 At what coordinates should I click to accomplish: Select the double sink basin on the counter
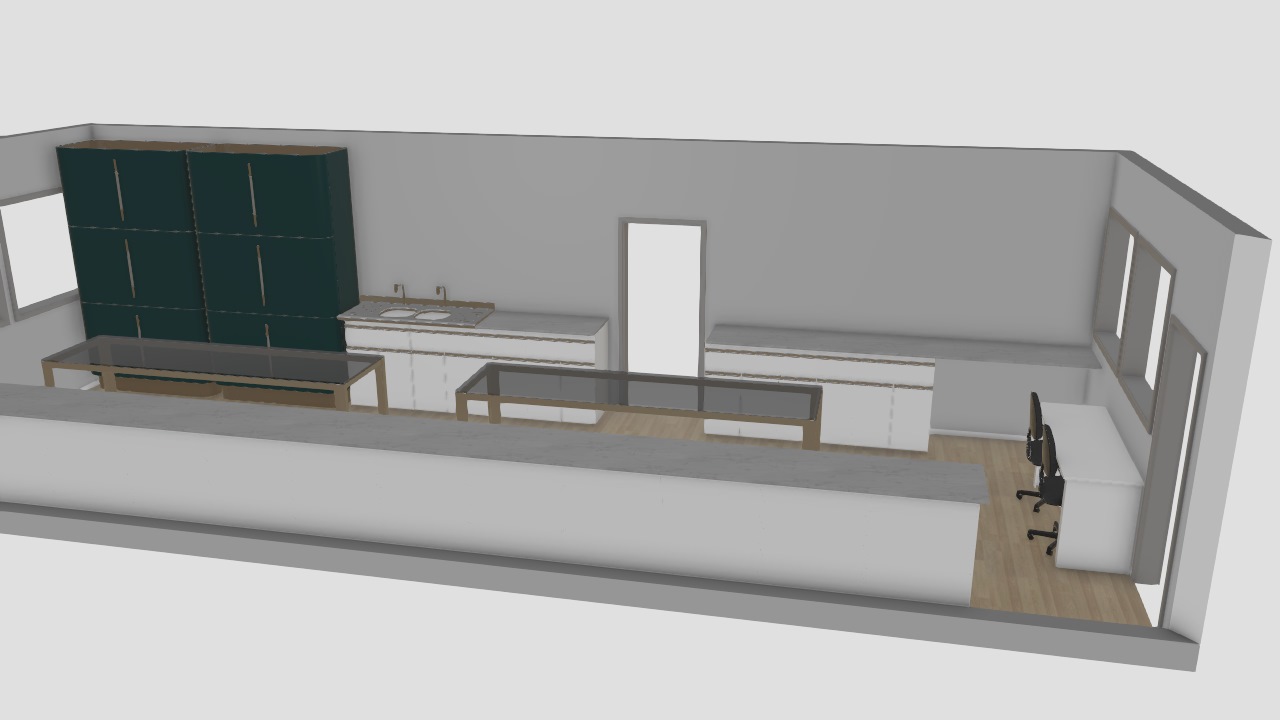click(415, 315)
